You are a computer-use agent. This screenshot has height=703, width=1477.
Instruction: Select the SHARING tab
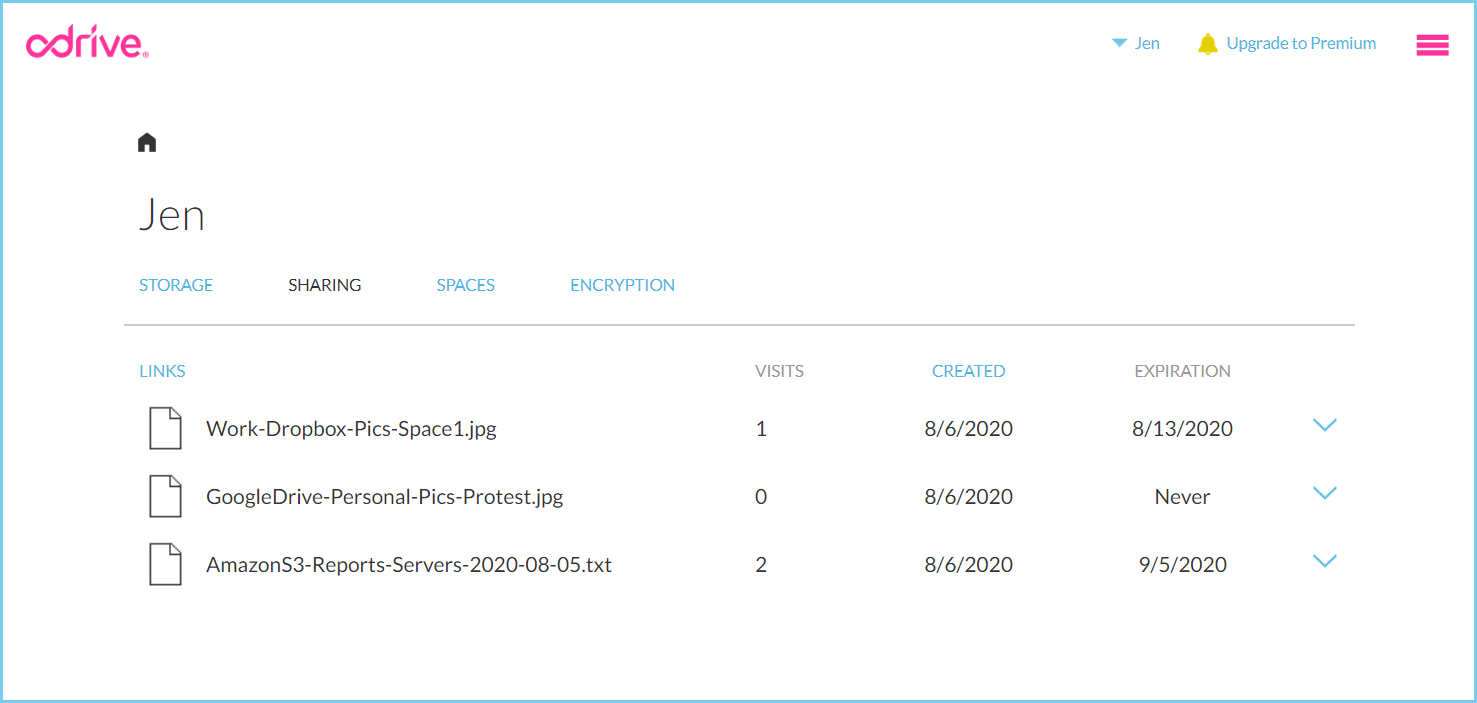325,285
